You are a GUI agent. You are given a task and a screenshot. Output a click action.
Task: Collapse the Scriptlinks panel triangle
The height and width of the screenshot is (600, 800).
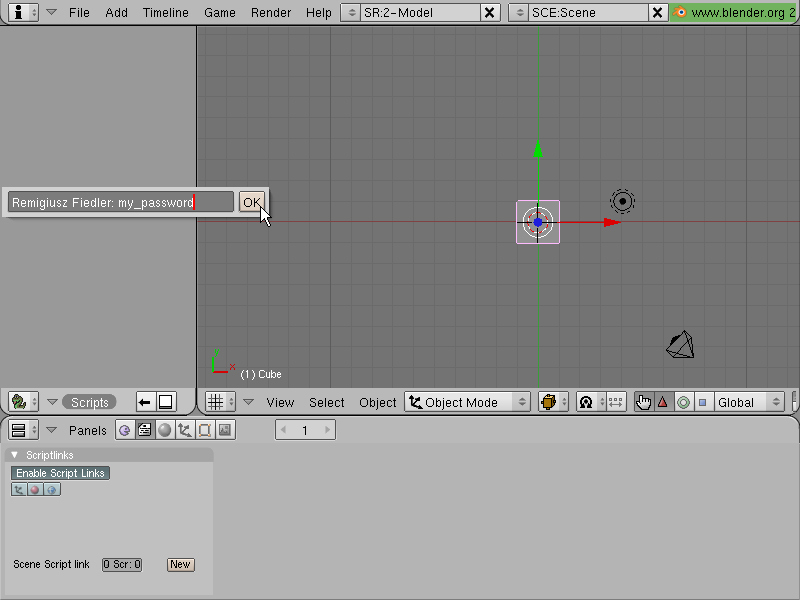pos(15,455)
